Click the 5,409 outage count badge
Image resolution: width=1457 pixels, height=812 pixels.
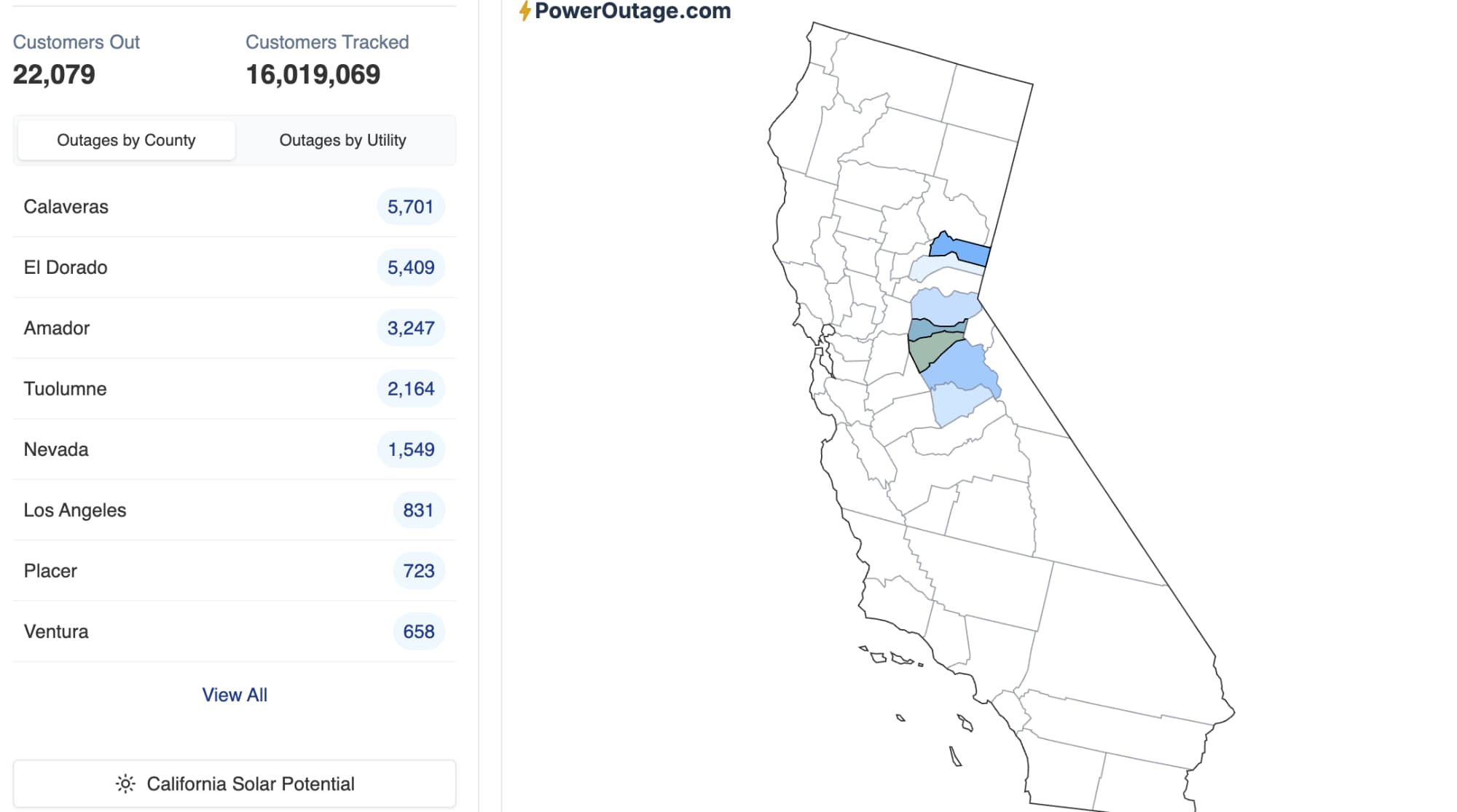410,267
